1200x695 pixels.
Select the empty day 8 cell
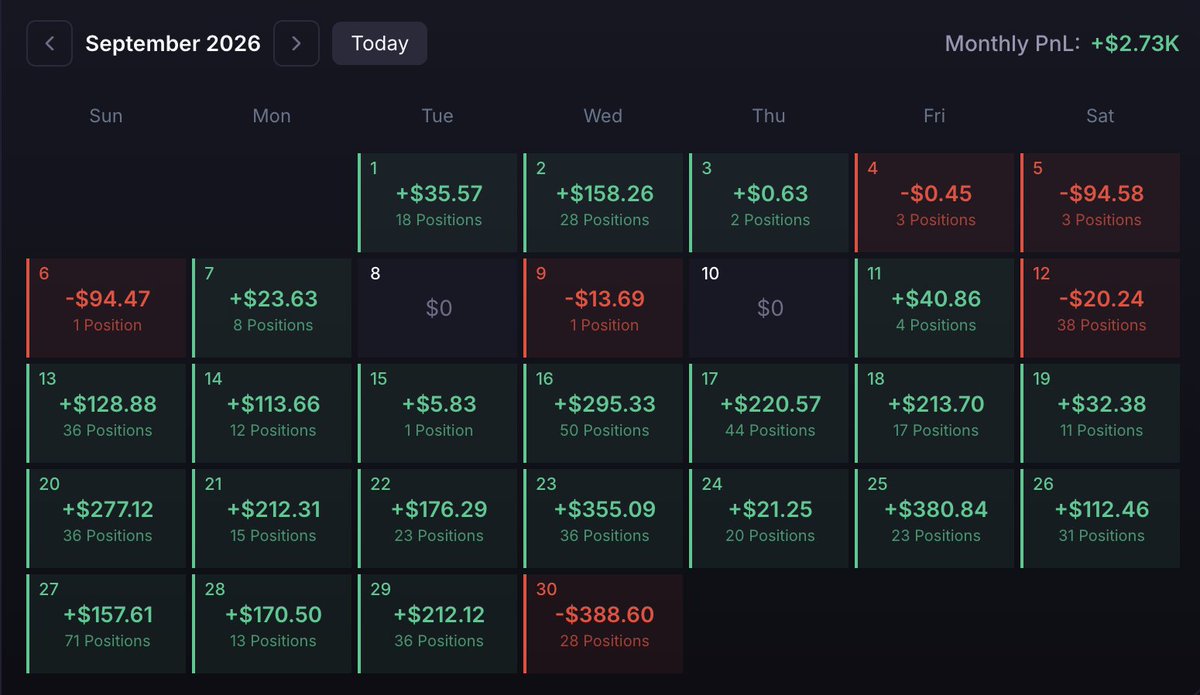(x=438, y=308)
